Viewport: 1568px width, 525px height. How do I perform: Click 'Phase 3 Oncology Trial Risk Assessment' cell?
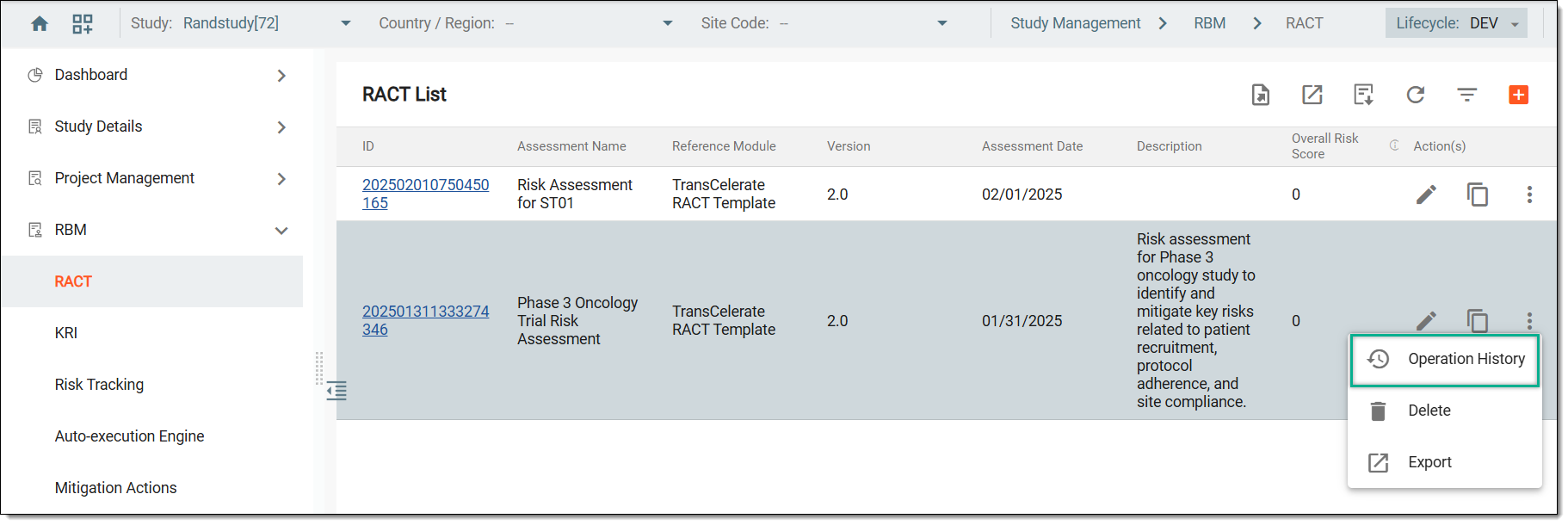point(577,321)
